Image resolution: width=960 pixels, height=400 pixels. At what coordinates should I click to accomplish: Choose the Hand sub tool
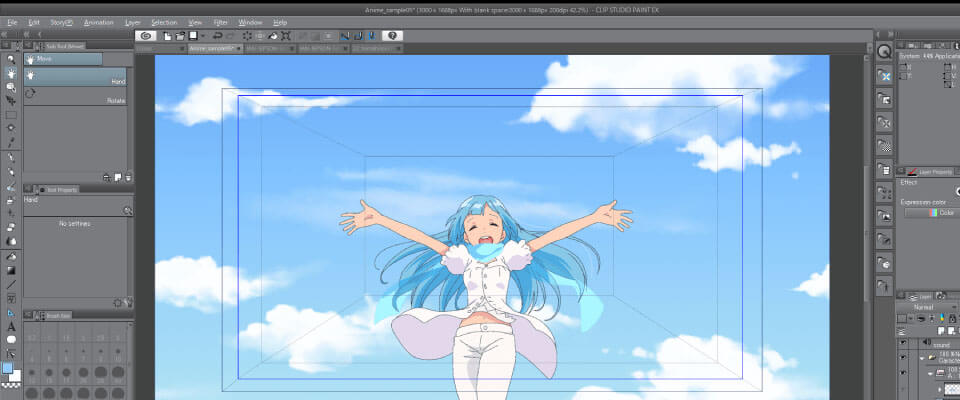[75, 77]
